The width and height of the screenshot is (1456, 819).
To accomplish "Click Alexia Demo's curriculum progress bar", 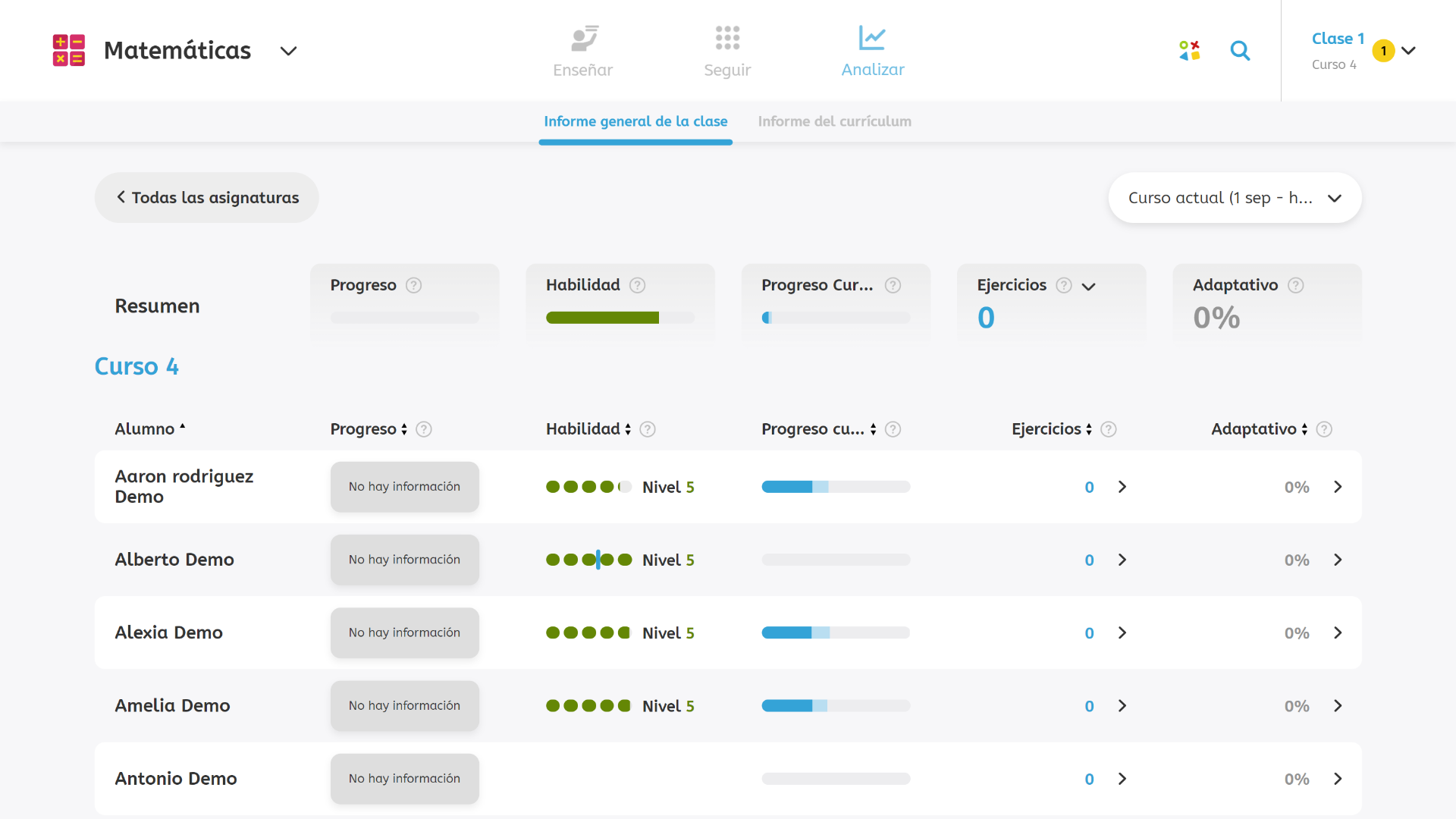I will [835, 632].
